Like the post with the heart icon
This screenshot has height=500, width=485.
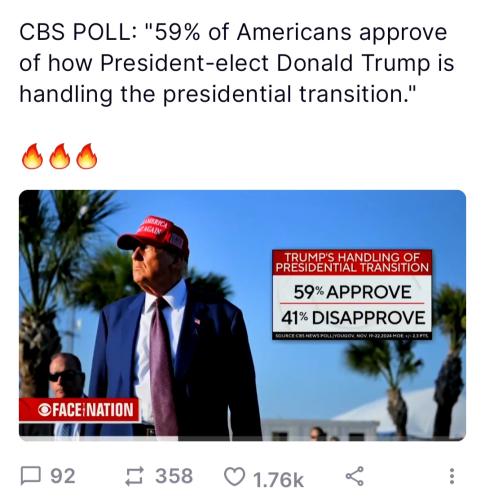click(x=234, y=476)
